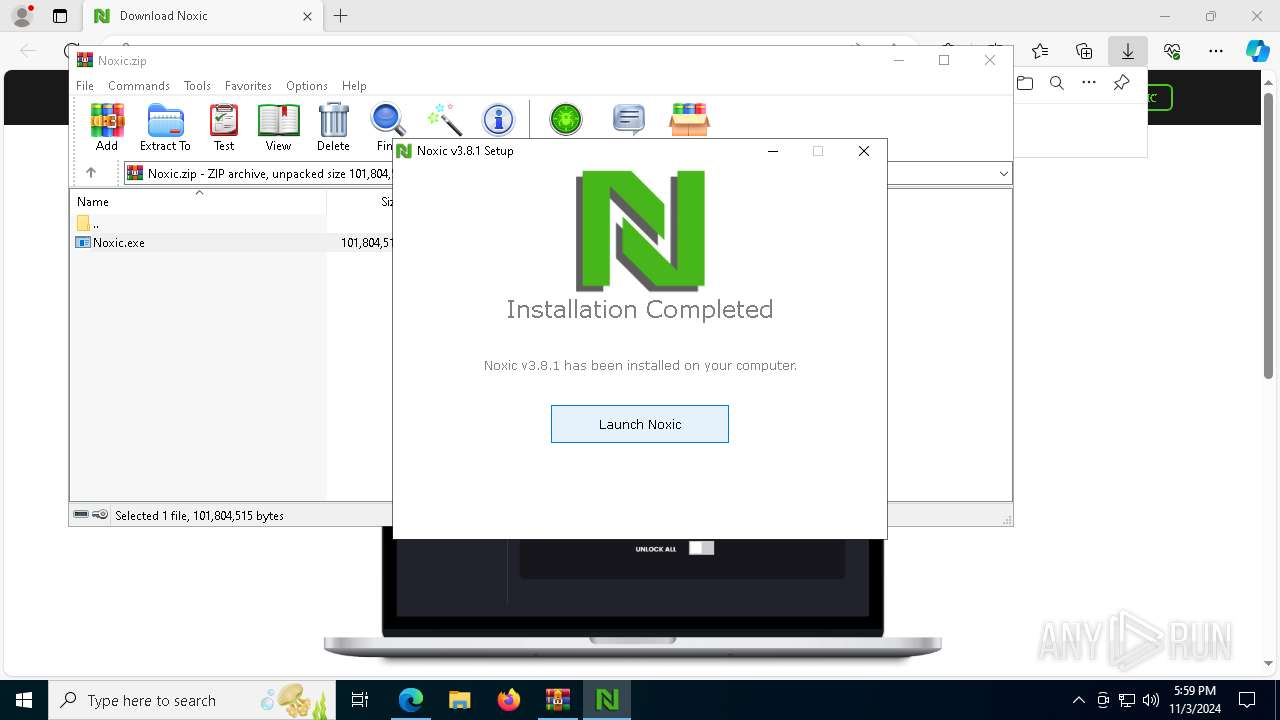Close the Noxic Setup window
The width and height of the screenshot is (1280, 720).
click(864, 151)
